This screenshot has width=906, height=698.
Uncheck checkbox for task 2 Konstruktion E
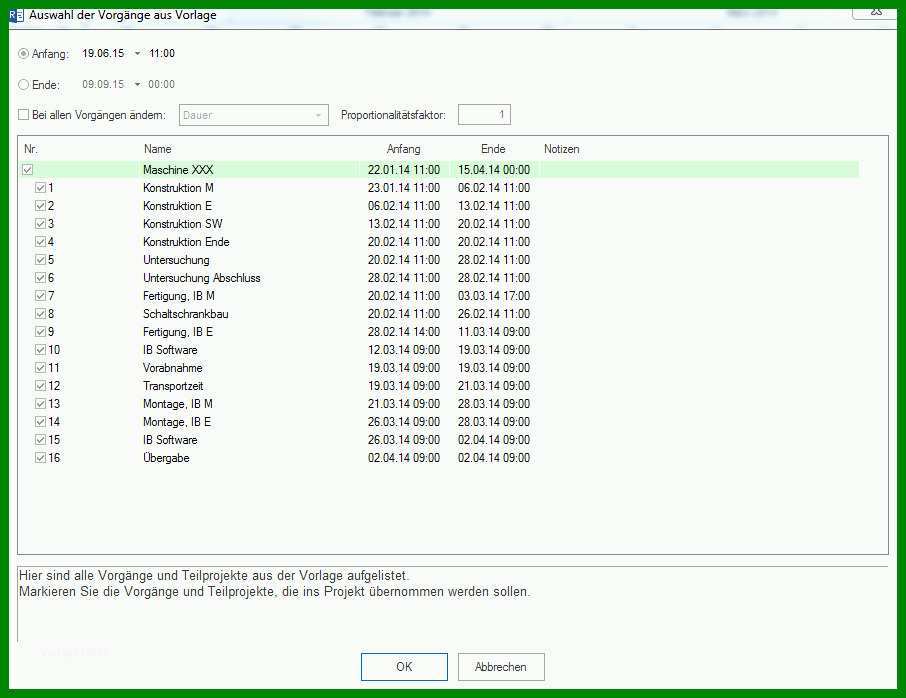[x=40, y=206]
